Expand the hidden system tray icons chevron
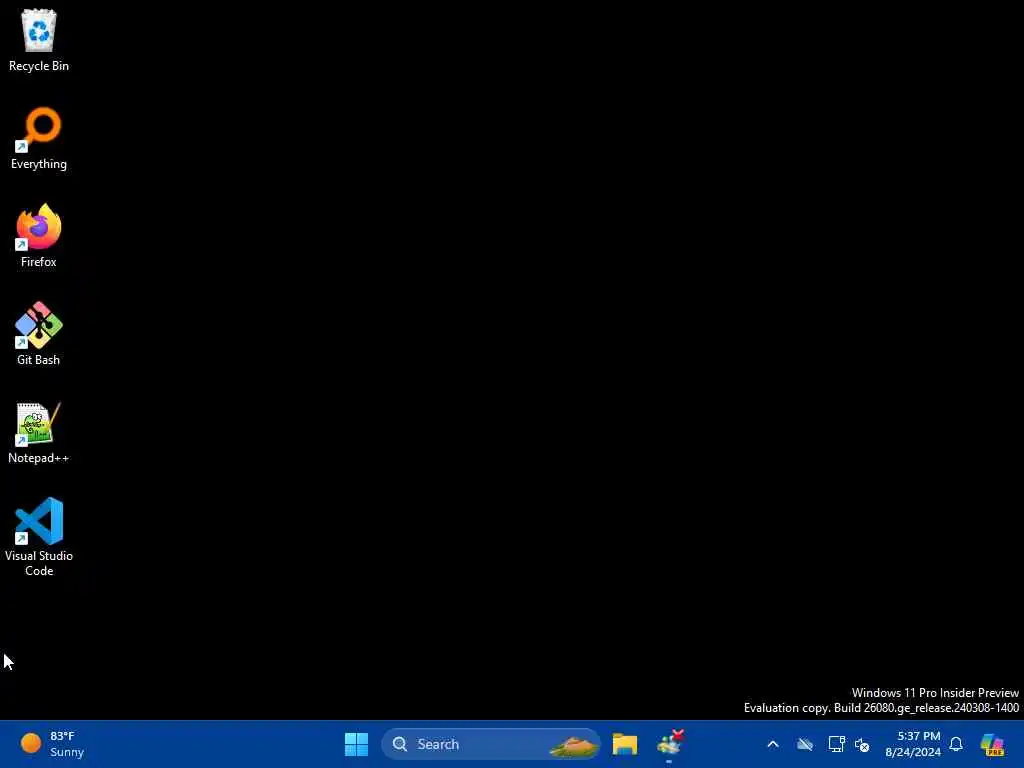The width and height of the screenshot is (1024, 768). coord(773,744)
